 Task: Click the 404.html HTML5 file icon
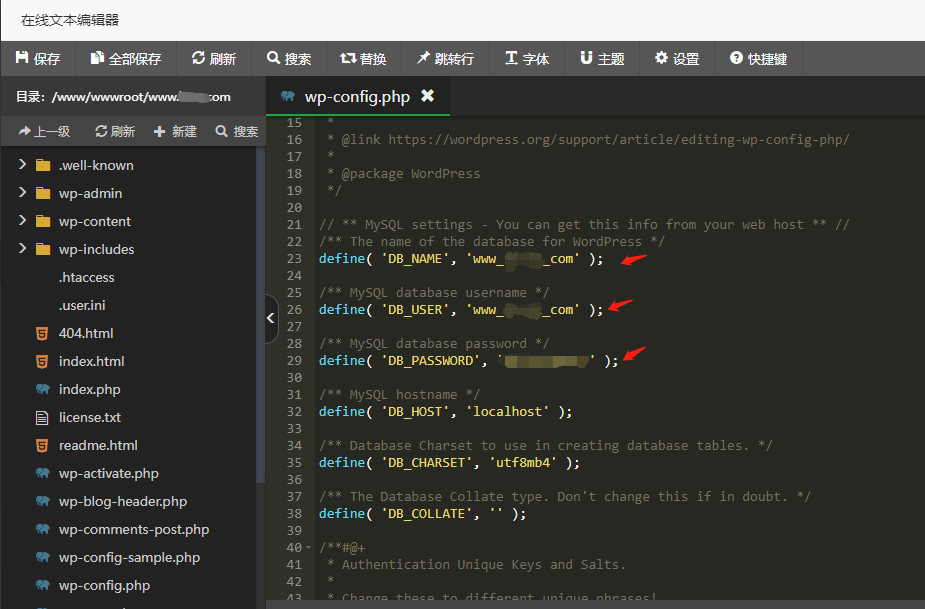[42, 333]
